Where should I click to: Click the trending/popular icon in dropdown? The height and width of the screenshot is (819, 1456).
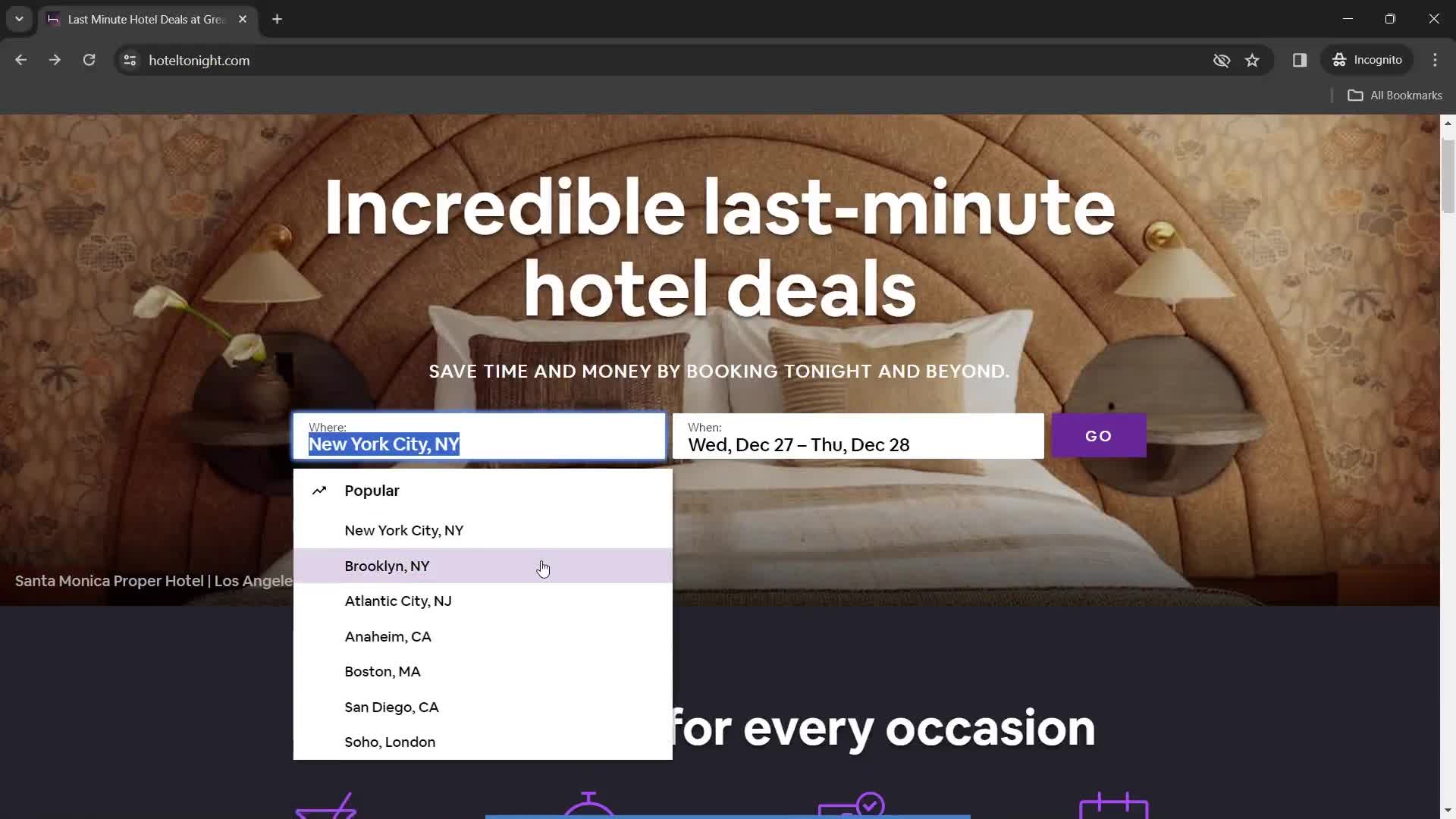(320, 490)
